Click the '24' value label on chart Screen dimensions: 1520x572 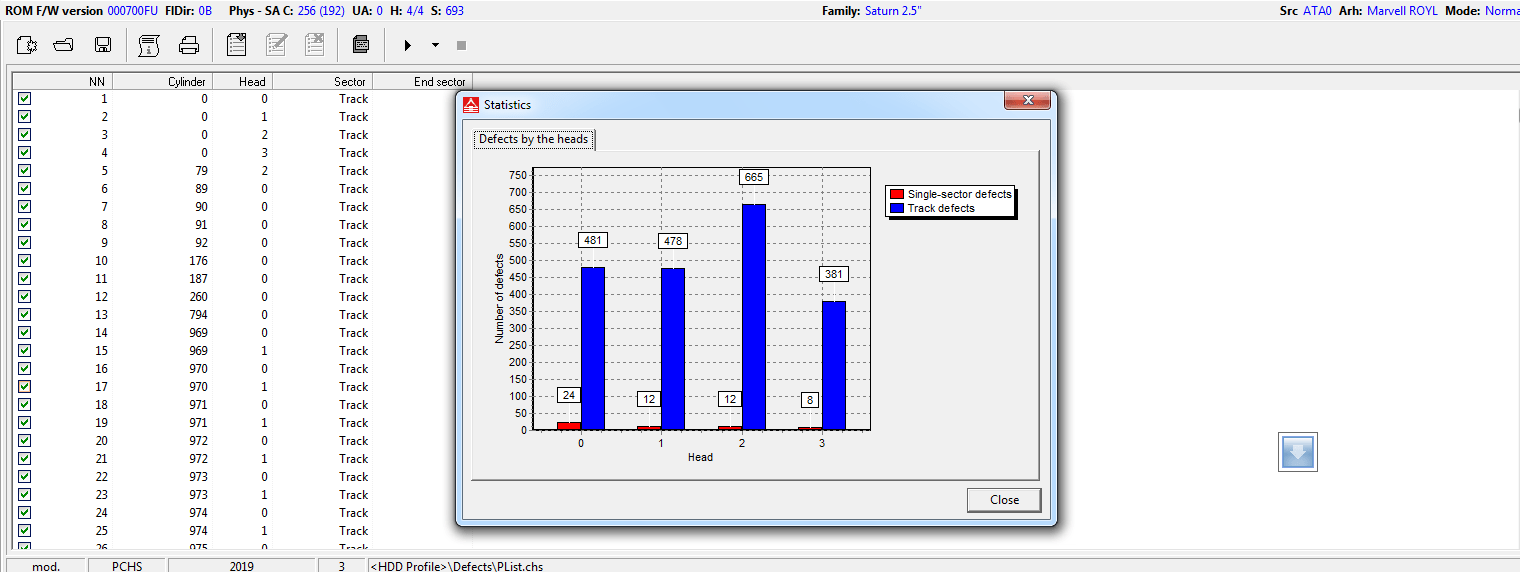pyautogui.click(x=569, y=395)
